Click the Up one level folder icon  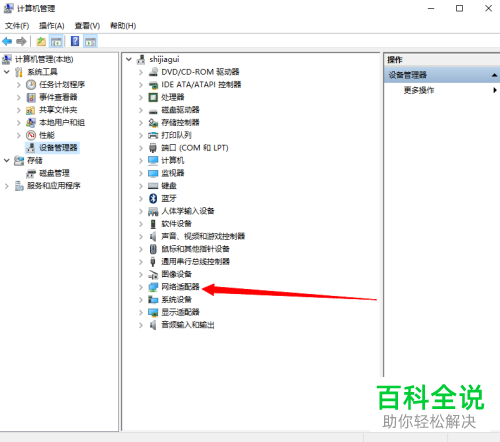click(41, 42)
